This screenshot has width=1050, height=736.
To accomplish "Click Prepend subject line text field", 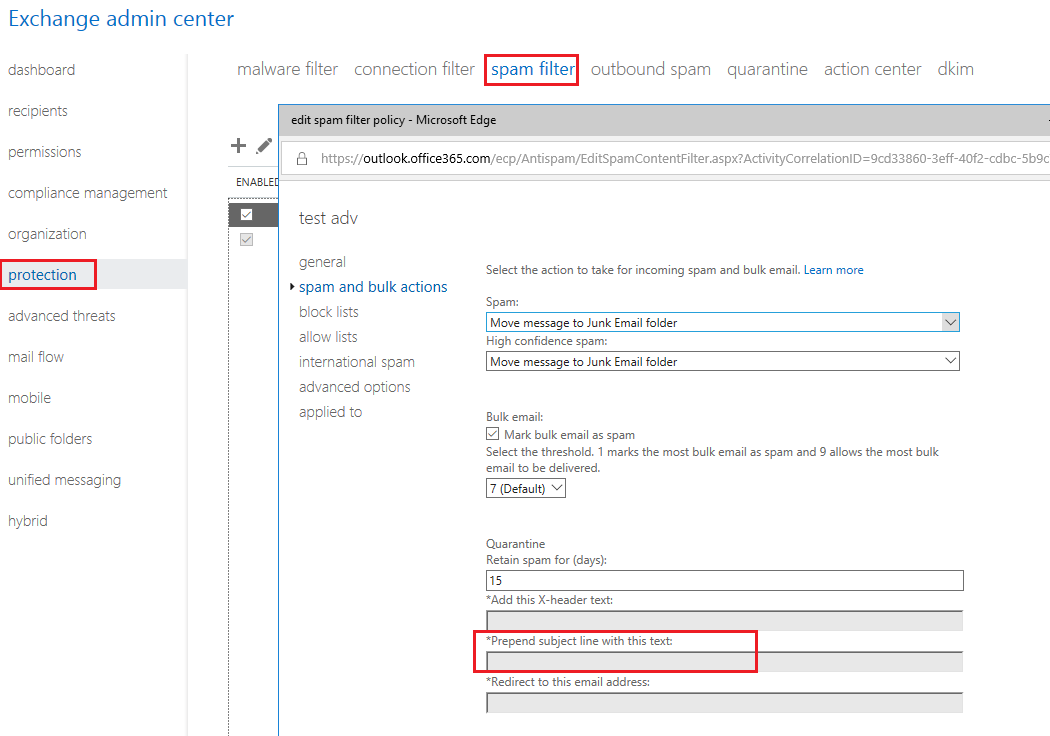I will pyautogui.click(x=725, y=662).
